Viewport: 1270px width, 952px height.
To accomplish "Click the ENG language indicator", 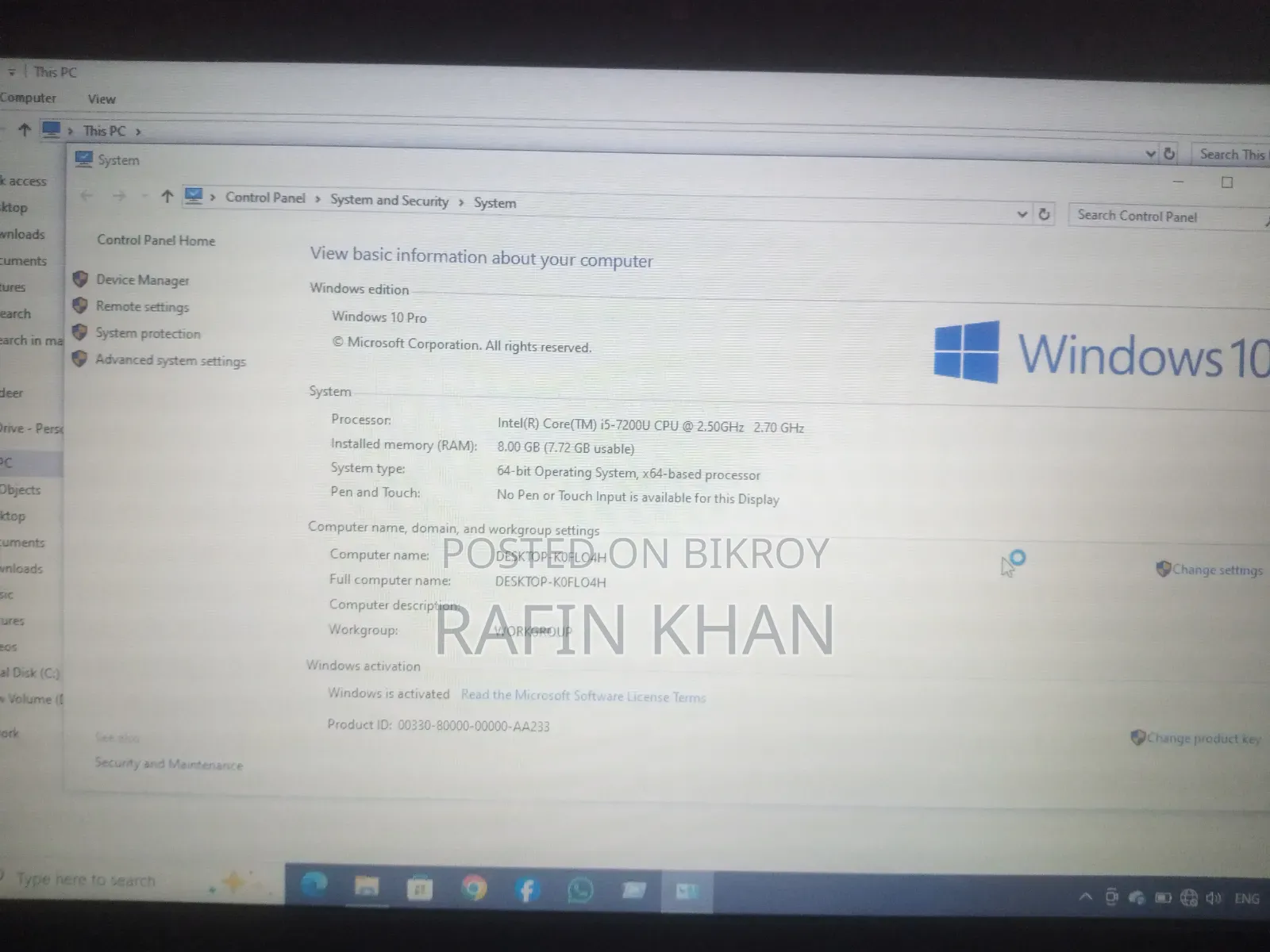I will (x=1247, y=898).
